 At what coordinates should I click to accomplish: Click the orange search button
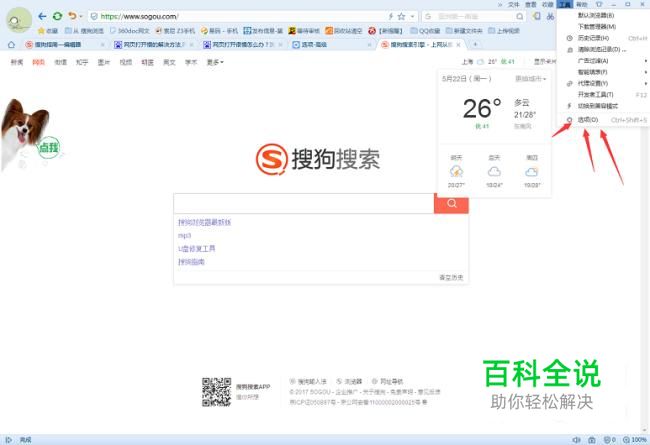click(x=451, y=203)
